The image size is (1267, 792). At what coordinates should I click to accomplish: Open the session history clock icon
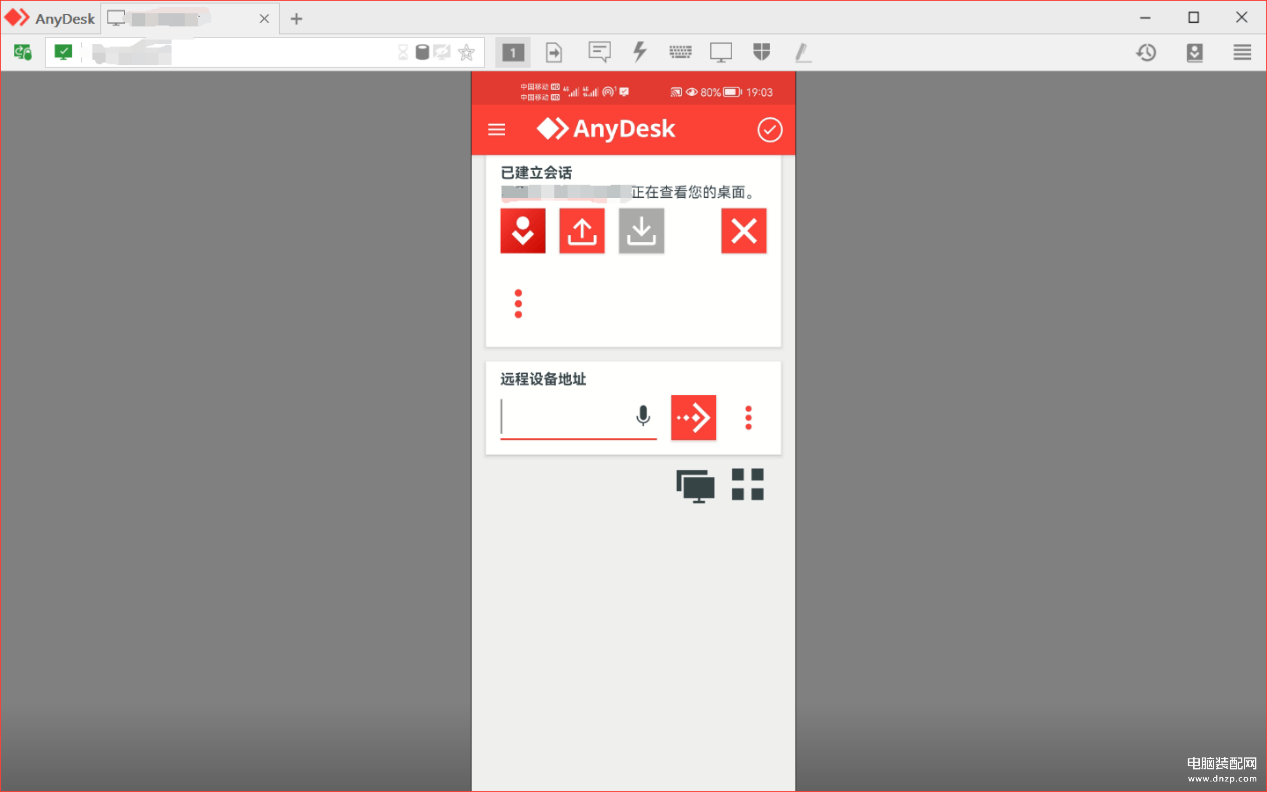1146,52
